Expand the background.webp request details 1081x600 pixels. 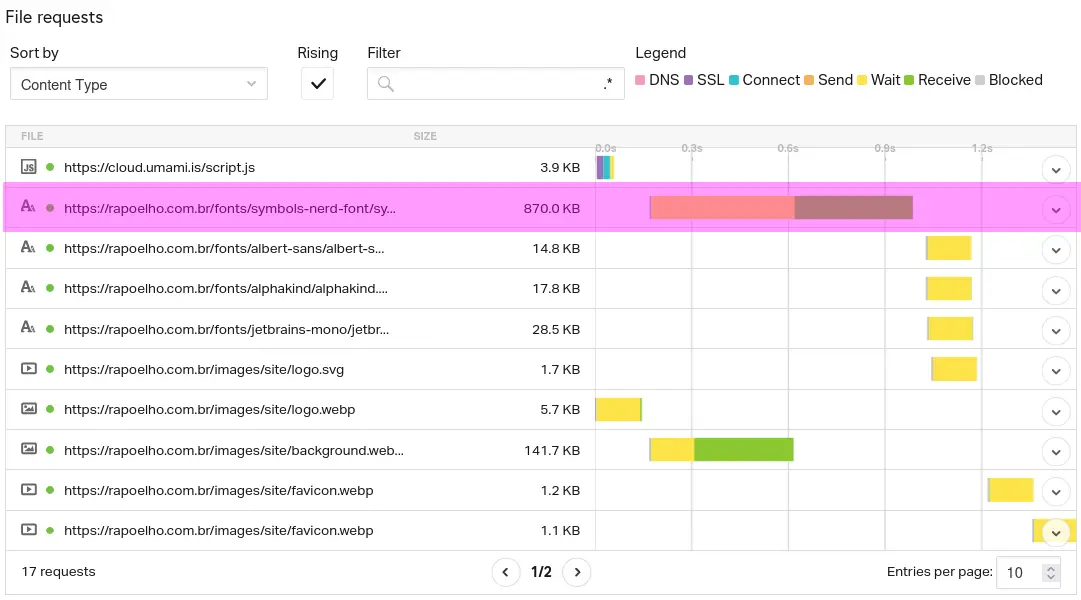[x=1056, y=451]
